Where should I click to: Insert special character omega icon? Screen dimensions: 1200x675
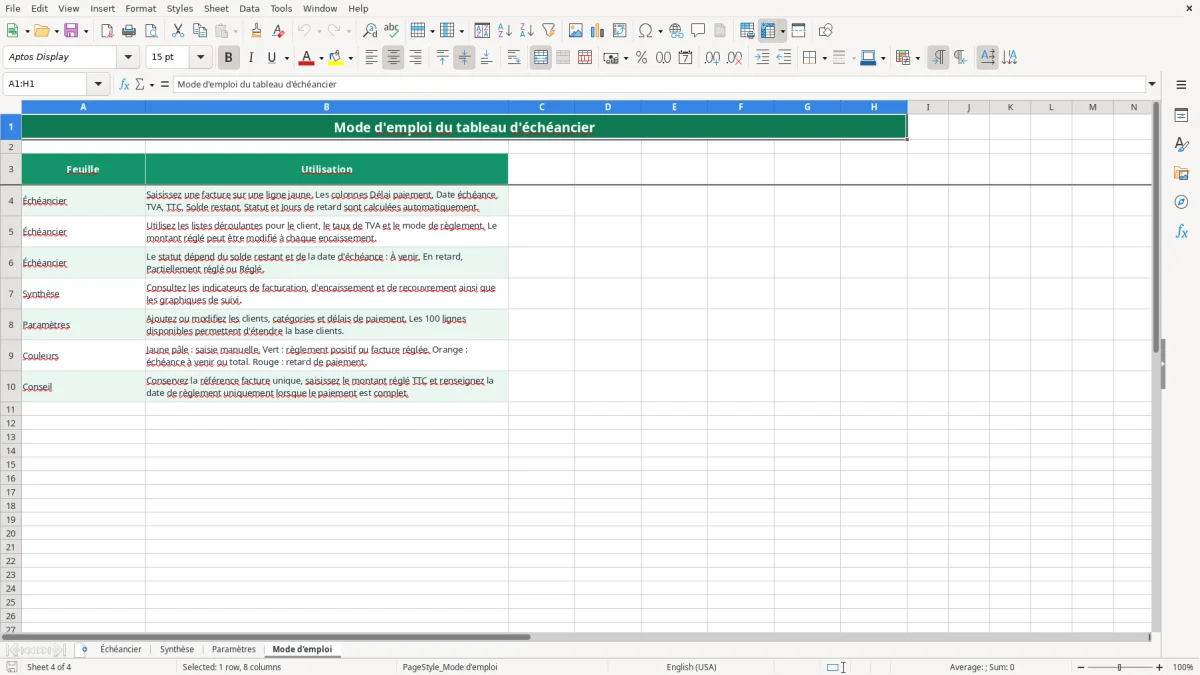[x=646, y=31]
